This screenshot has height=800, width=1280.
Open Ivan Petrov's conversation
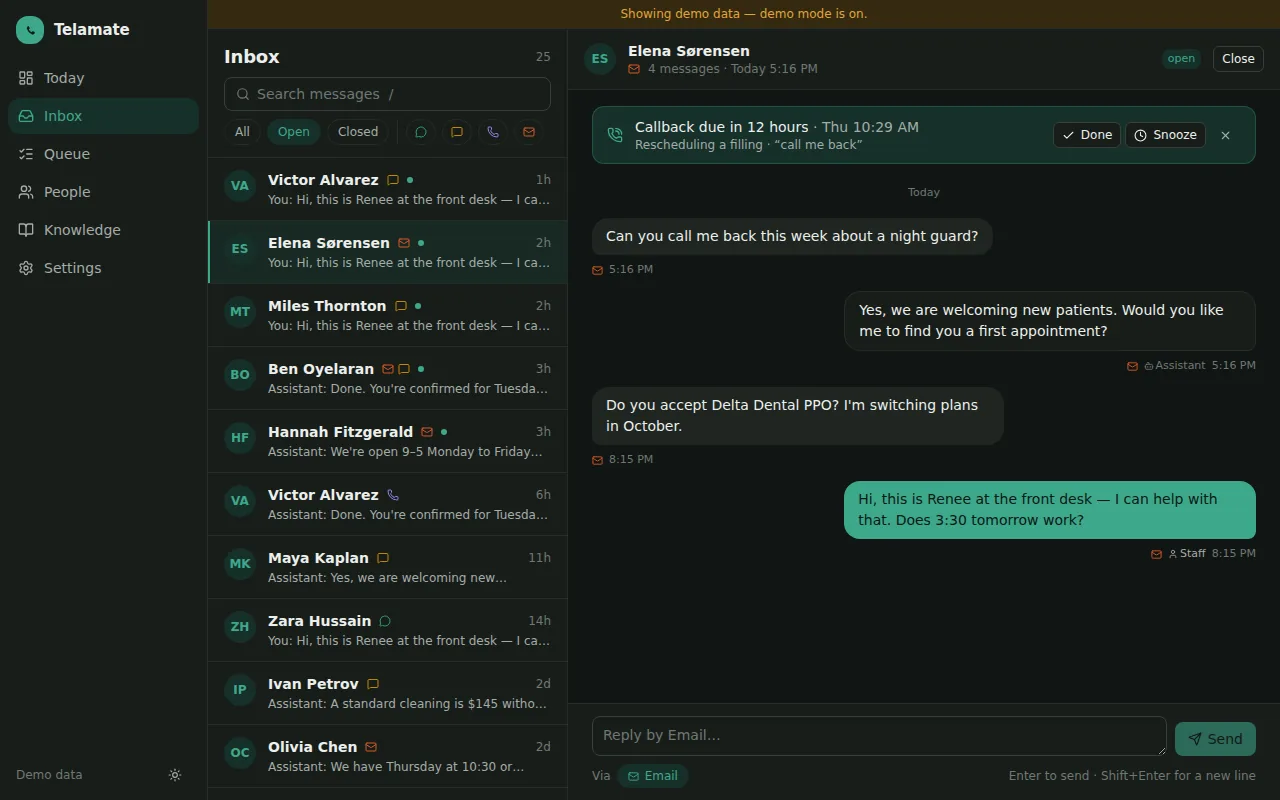click(x=387, y=693)
